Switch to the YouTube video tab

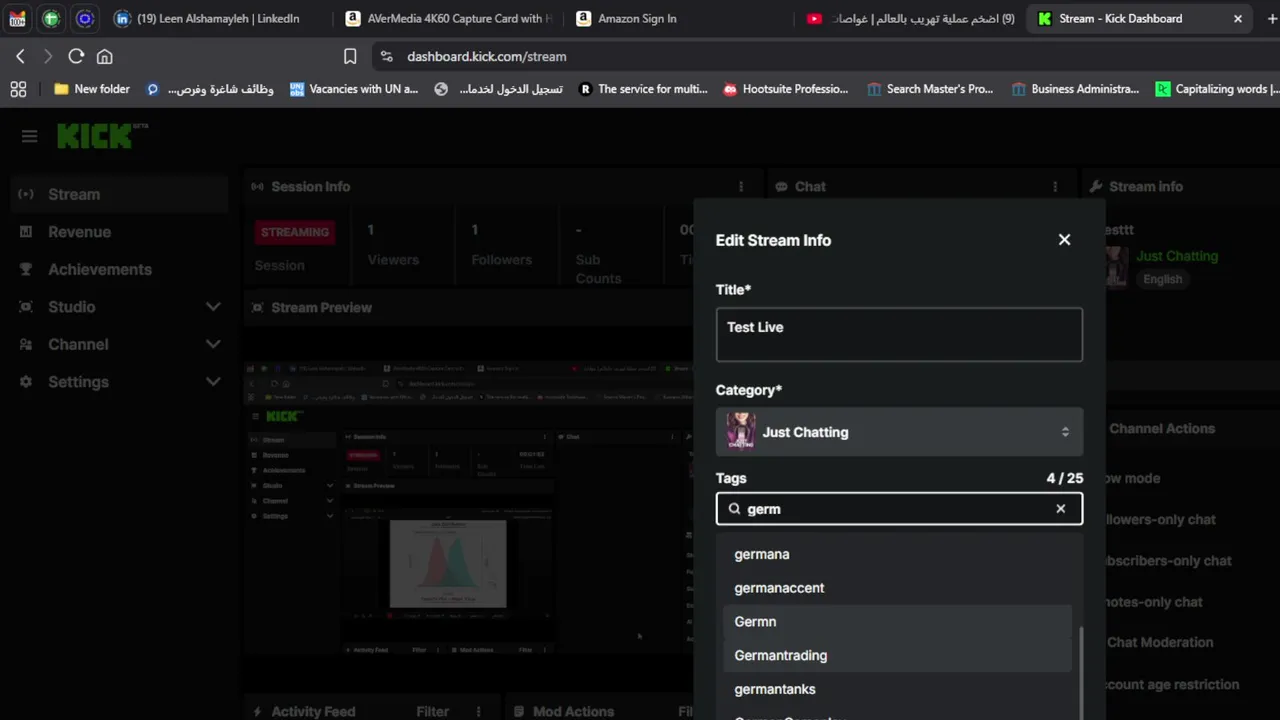pos(910,18)
